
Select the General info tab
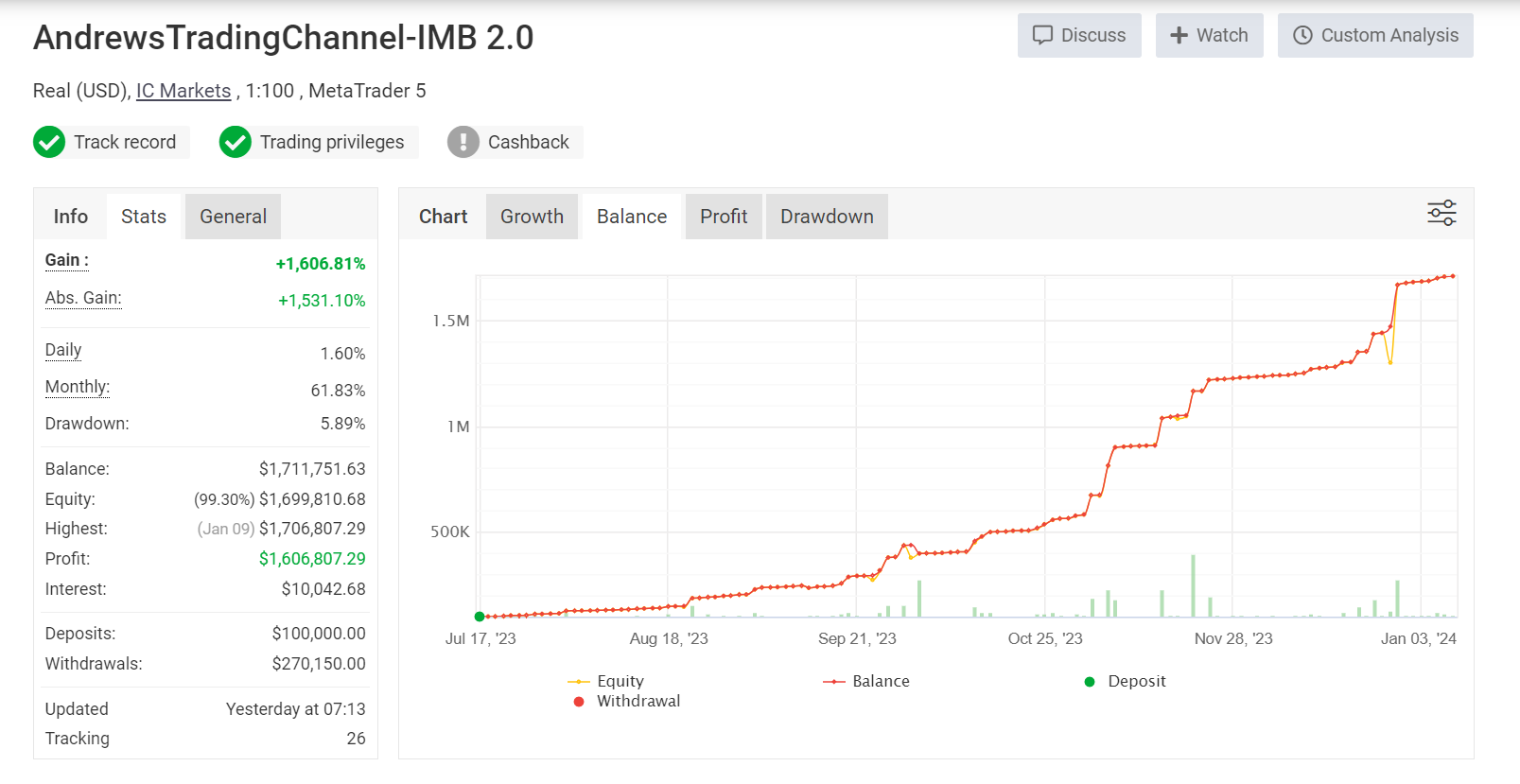[x=233, y=217]
